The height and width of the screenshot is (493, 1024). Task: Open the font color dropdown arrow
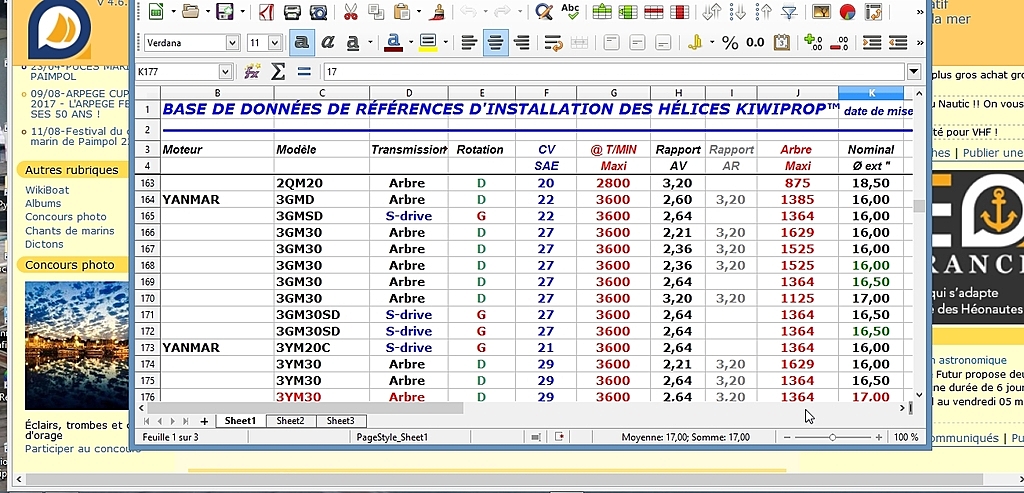coord(411,43)
